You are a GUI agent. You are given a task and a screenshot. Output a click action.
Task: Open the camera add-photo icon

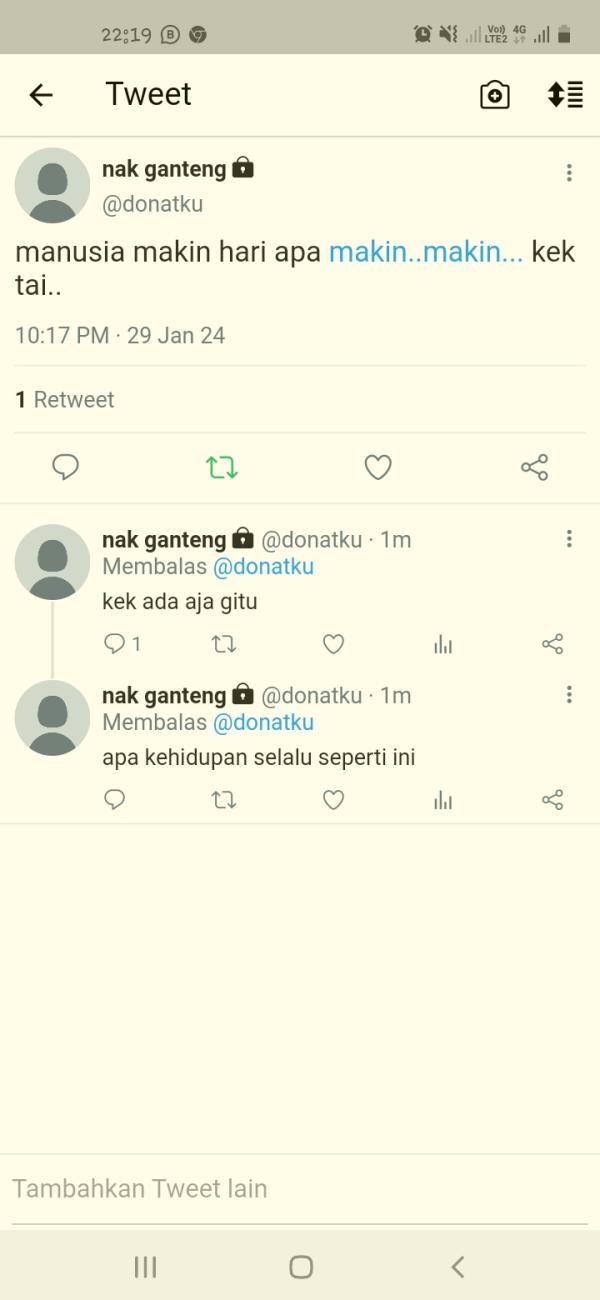[495, 95]
